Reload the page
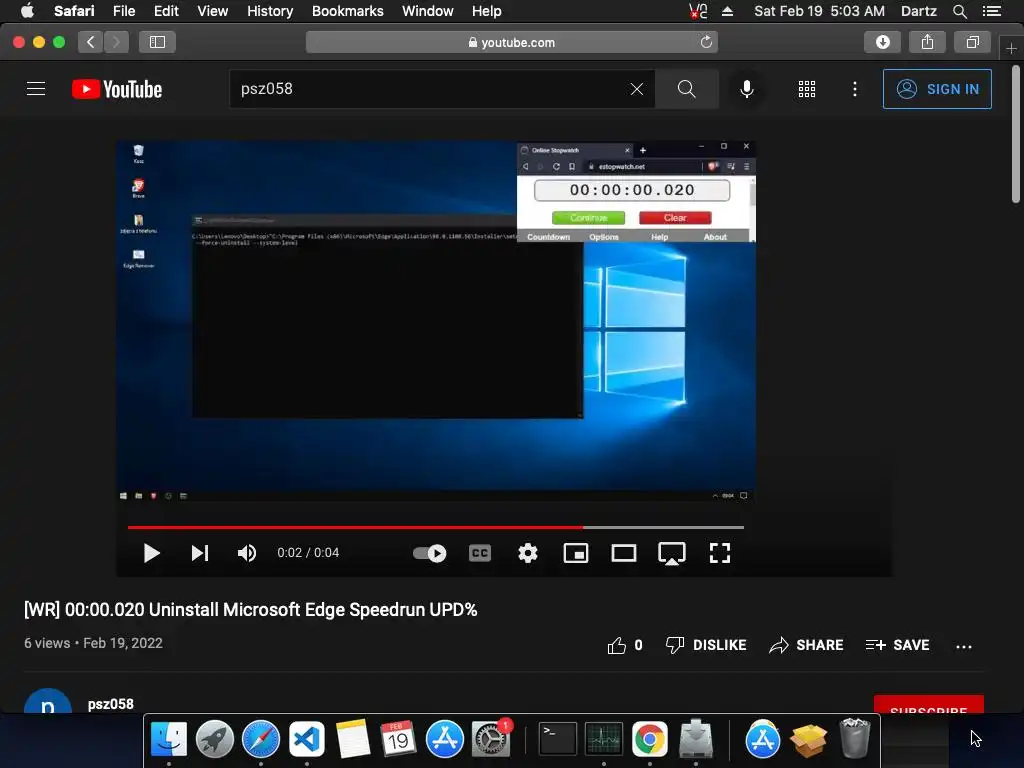This screenshot has height=768, width=1024. [706, 42]
